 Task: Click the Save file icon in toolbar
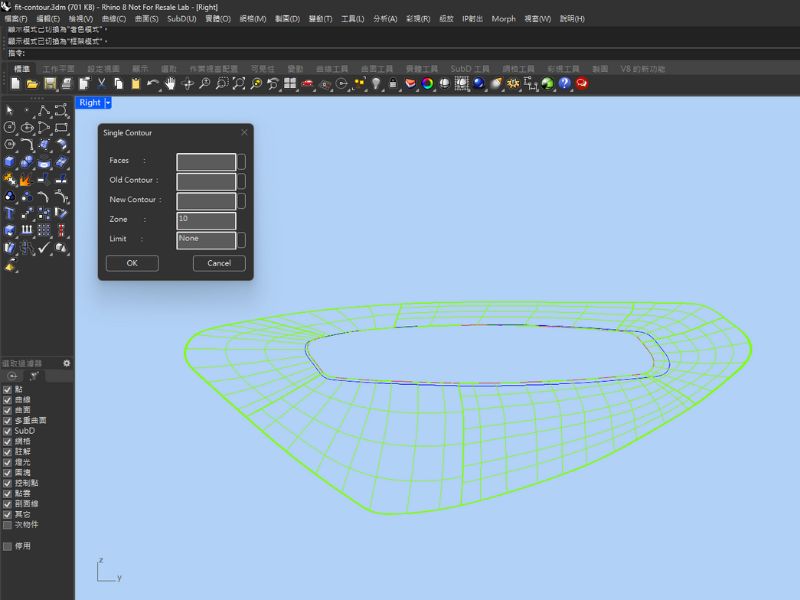(x=49, y=84)
